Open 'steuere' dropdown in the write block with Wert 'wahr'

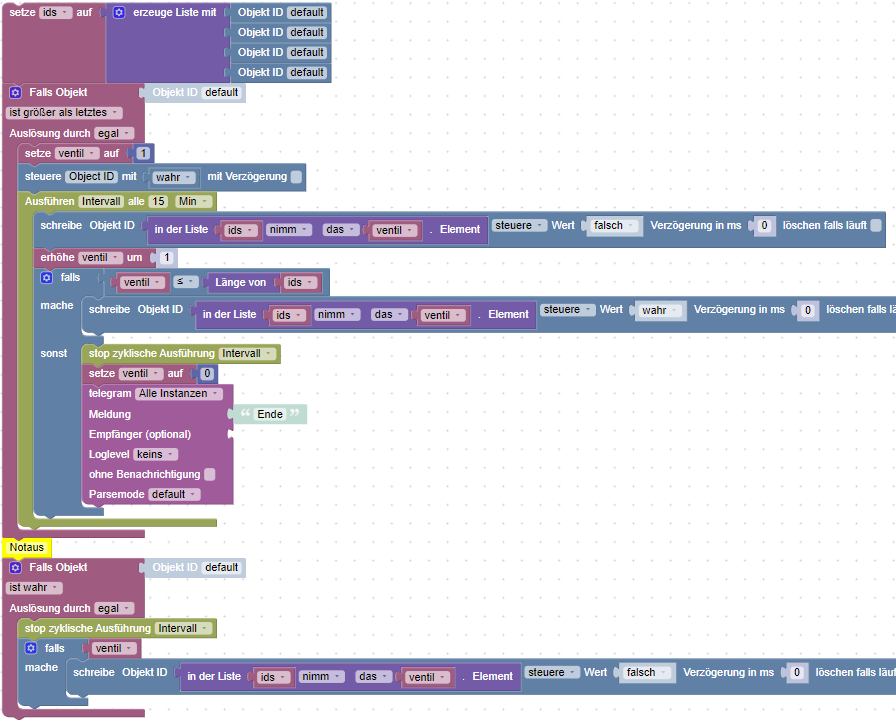pos(567,310)
